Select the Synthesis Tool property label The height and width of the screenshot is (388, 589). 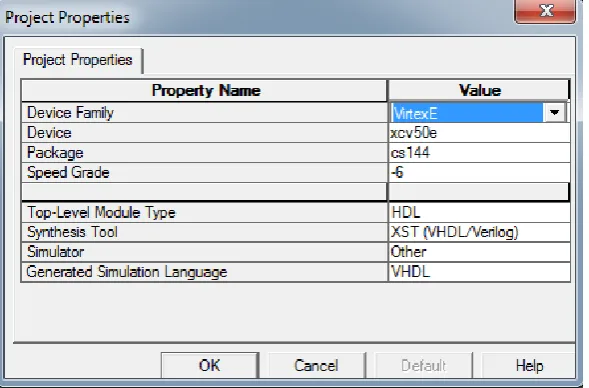click(72, 232)
